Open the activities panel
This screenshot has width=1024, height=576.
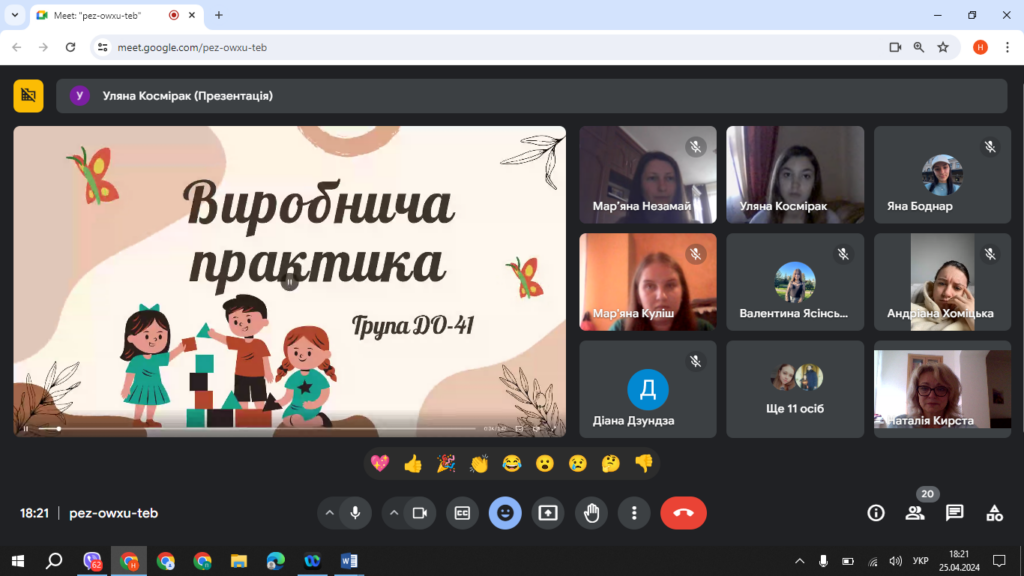click(x=994, y=513)
